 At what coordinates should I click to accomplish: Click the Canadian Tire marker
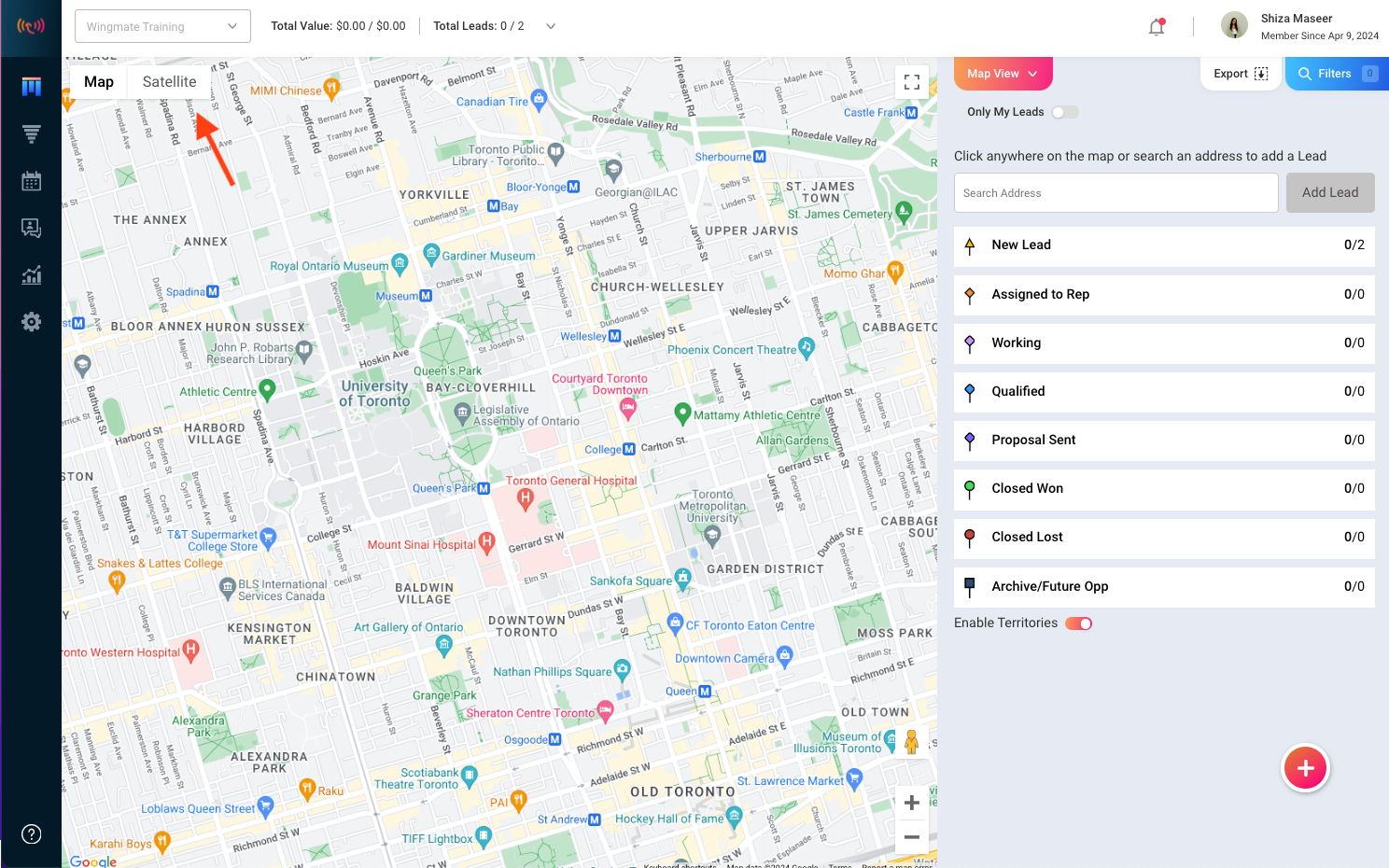[539, 100]
